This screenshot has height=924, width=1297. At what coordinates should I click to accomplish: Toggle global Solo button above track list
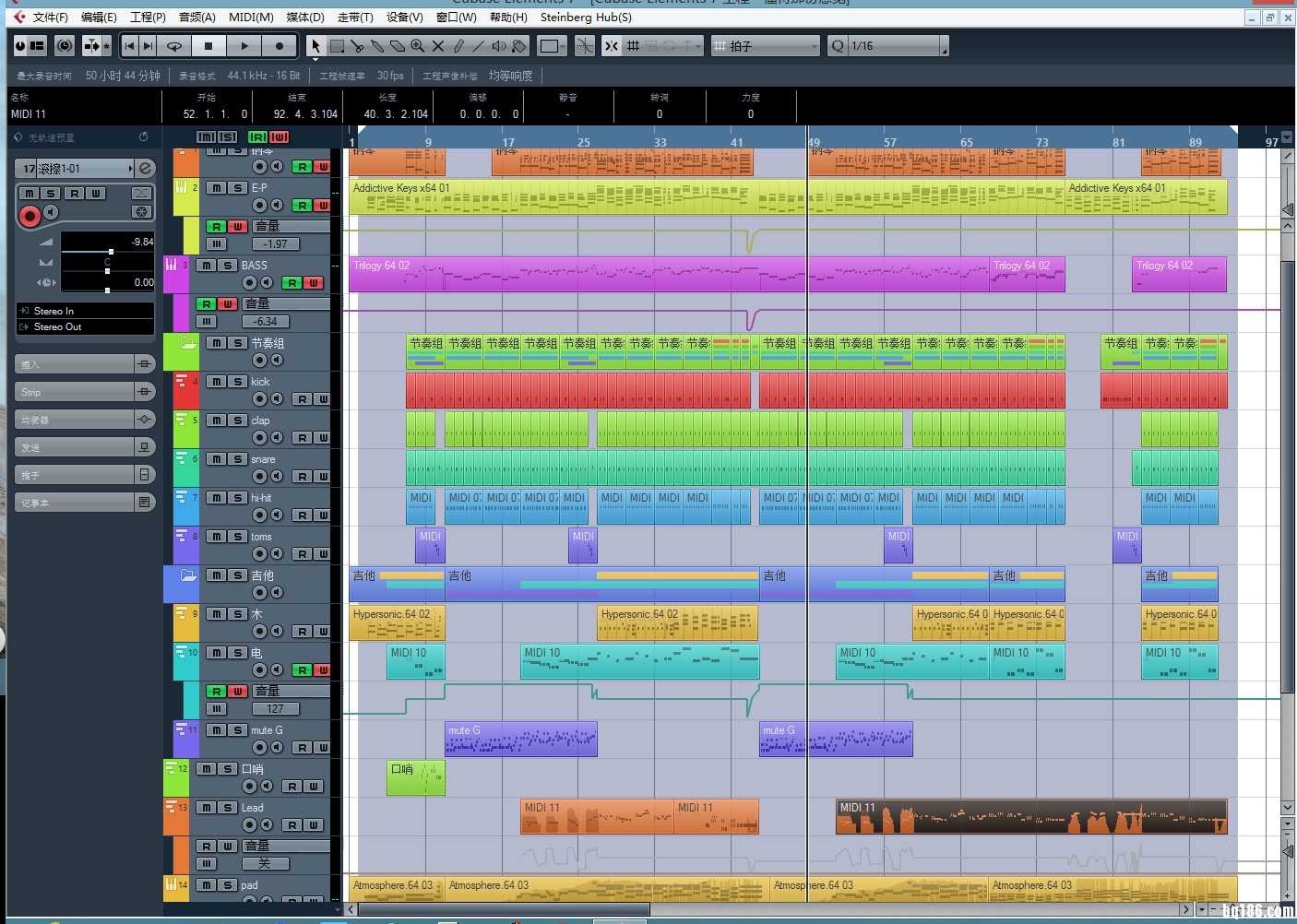coord(227,137)
